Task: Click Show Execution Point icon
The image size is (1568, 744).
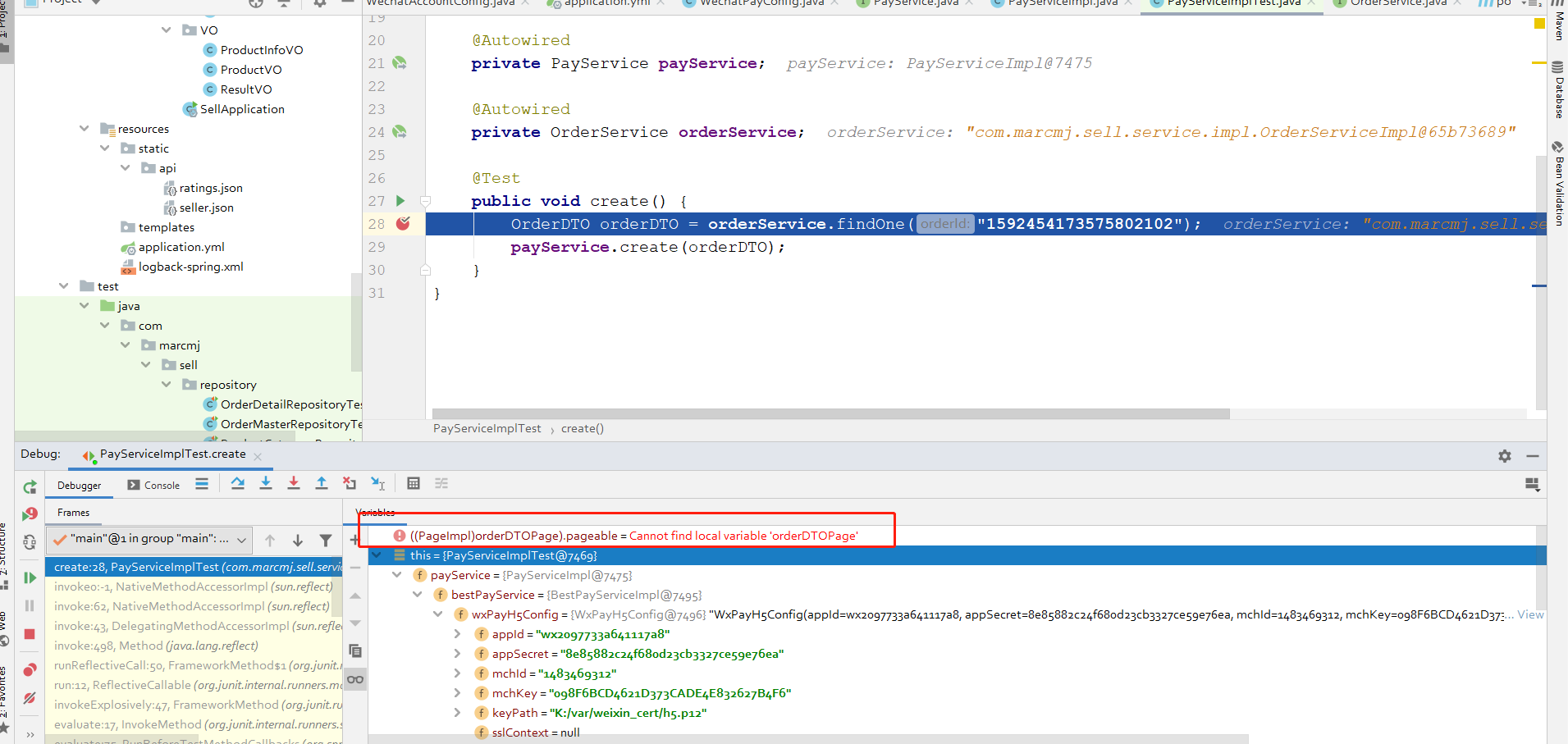Action: coord(202,484)
